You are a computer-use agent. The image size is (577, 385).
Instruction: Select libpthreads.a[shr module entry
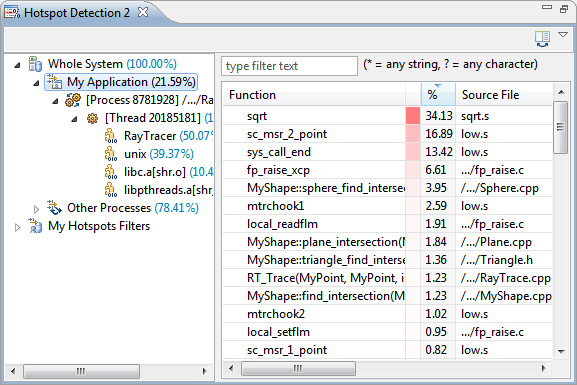point(168,190)
